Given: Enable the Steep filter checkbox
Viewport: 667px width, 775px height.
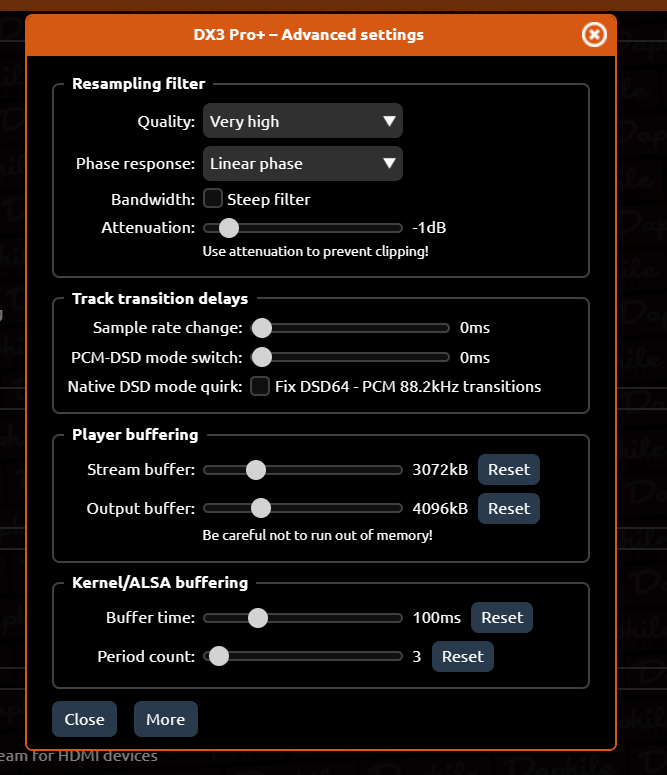Looking at the screenshot, I should 213,199.
